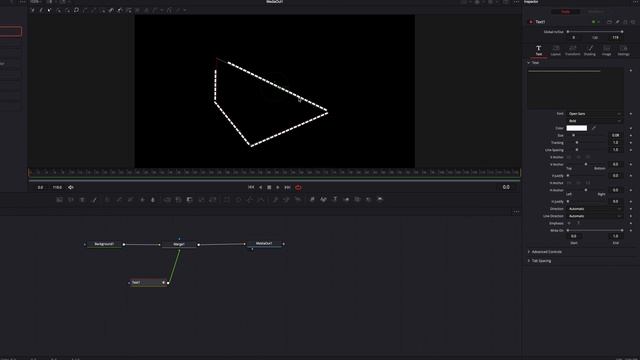The image size is (640, 360).
Task: Select the MediaOut1 node
Action: [x=264, y=244]
